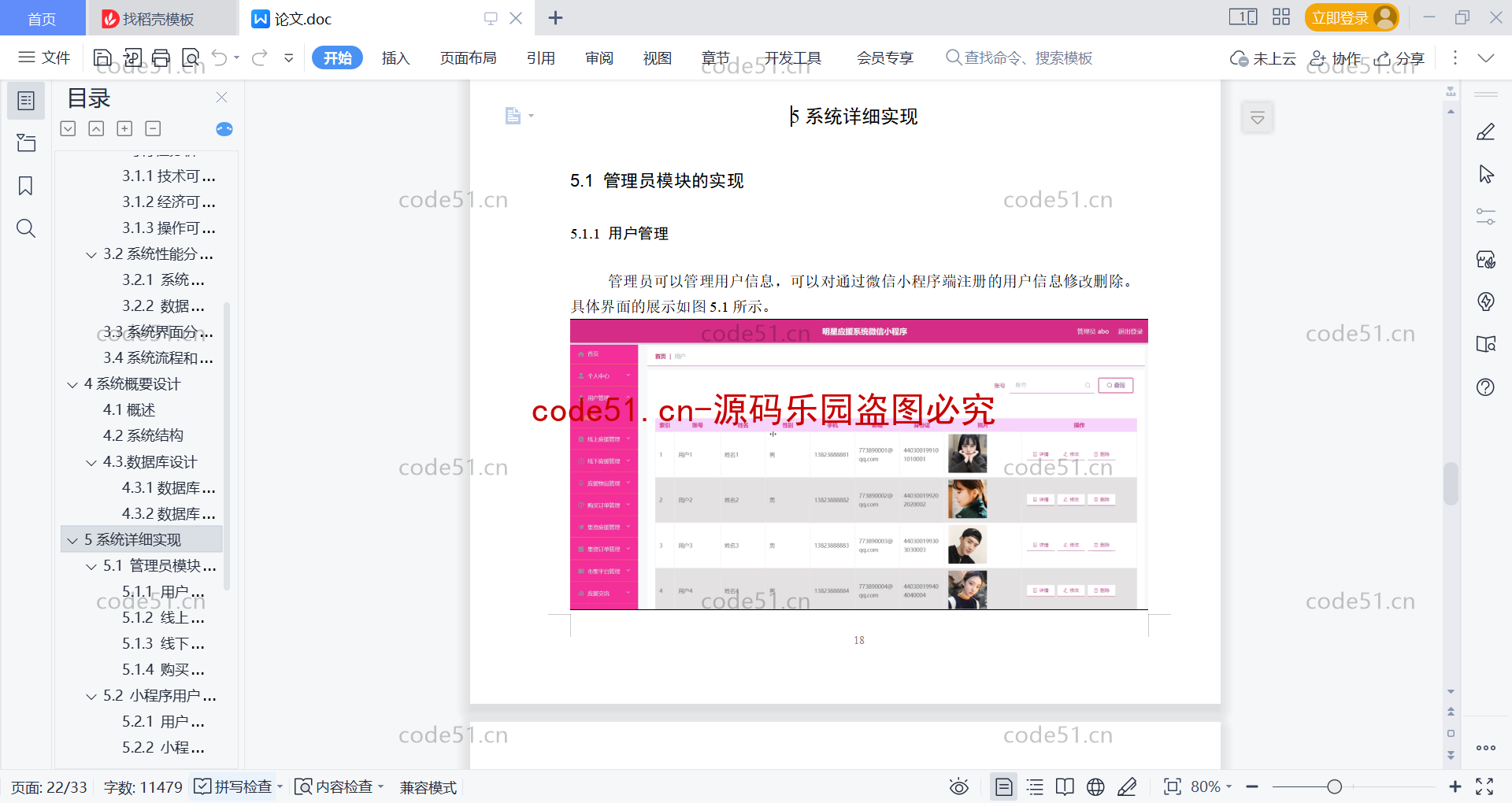Collapse the 5 系统详细实现 tree node
This screenshot has width=1512, height=803.
tap(72, 540)
